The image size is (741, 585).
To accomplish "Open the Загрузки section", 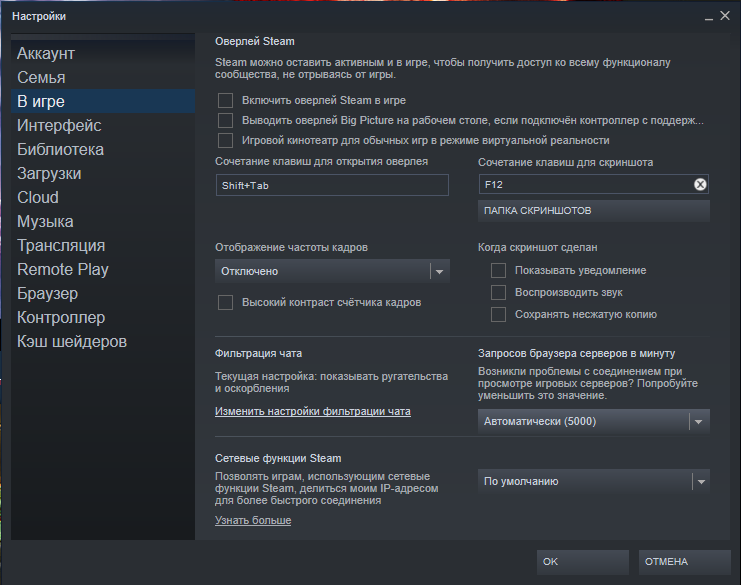I will click(x=103, y=173).
